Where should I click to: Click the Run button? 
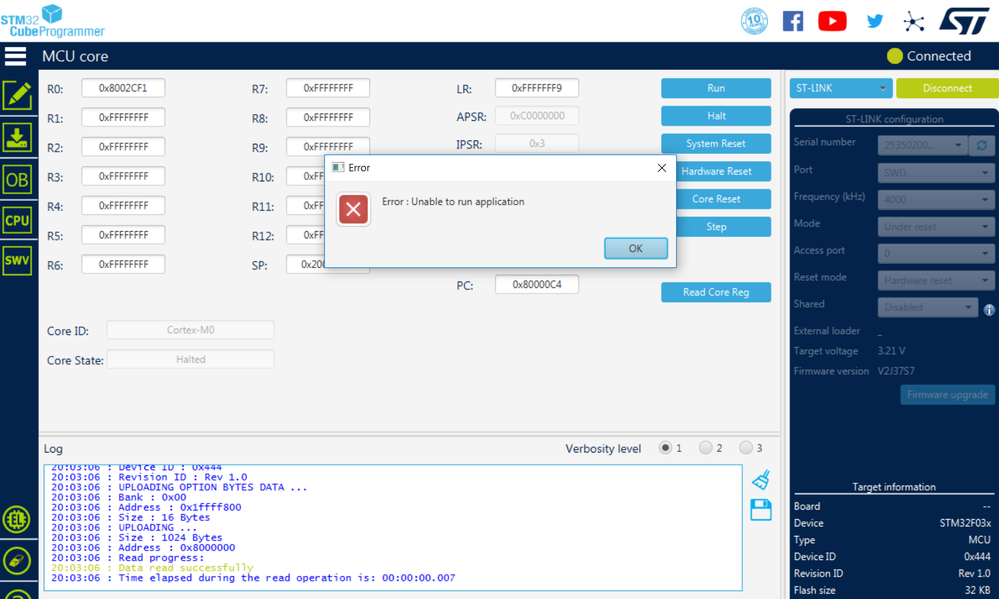pos(716,88)
